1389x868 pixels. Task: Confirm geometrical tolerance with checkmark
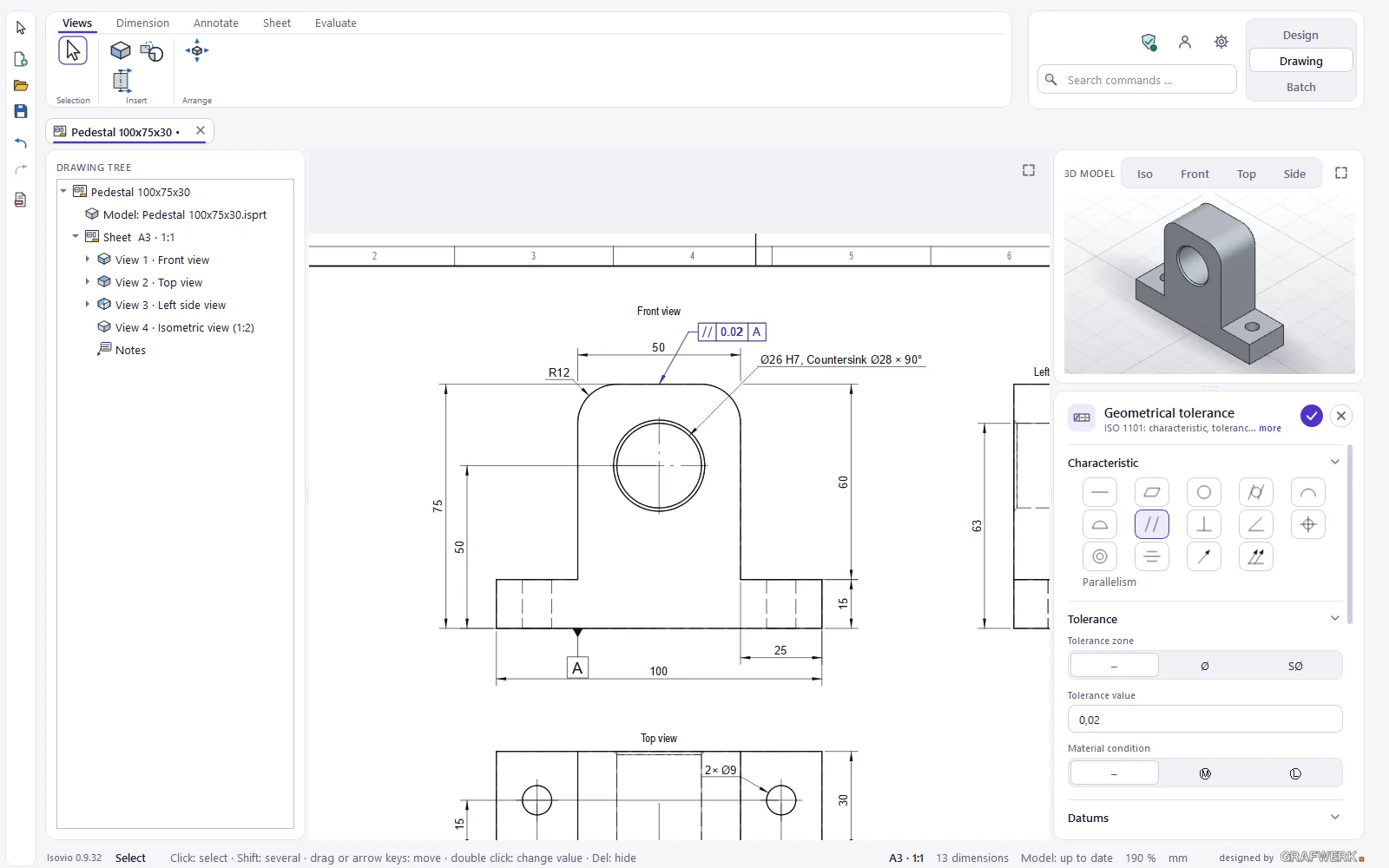coord(1311,416)
